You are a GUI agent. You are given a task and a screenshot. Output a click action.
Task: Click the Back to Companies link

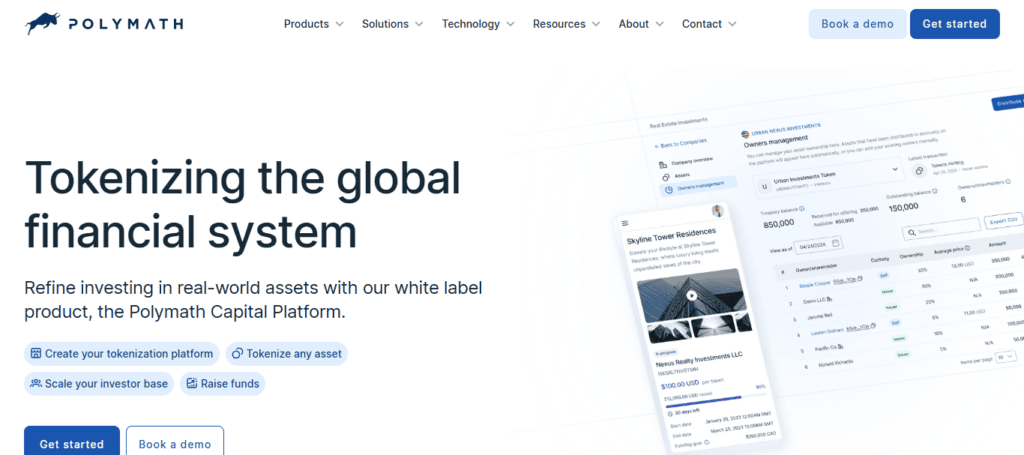(680, 142)
